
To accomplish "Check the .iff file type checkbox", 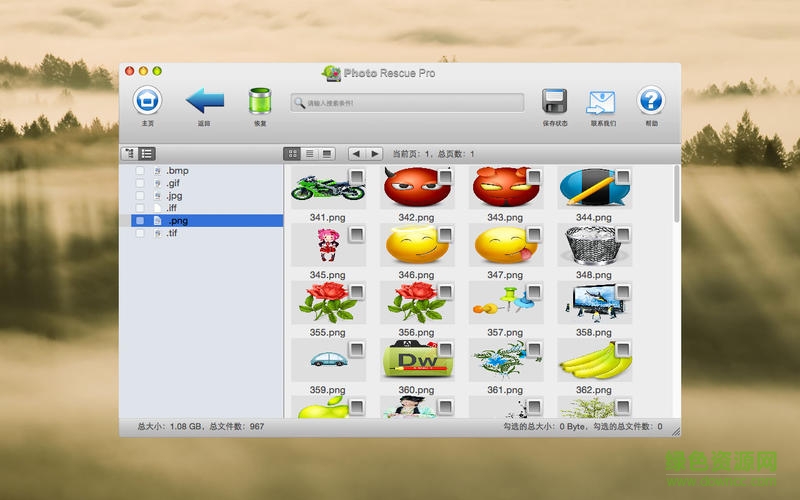I will 140,208.
